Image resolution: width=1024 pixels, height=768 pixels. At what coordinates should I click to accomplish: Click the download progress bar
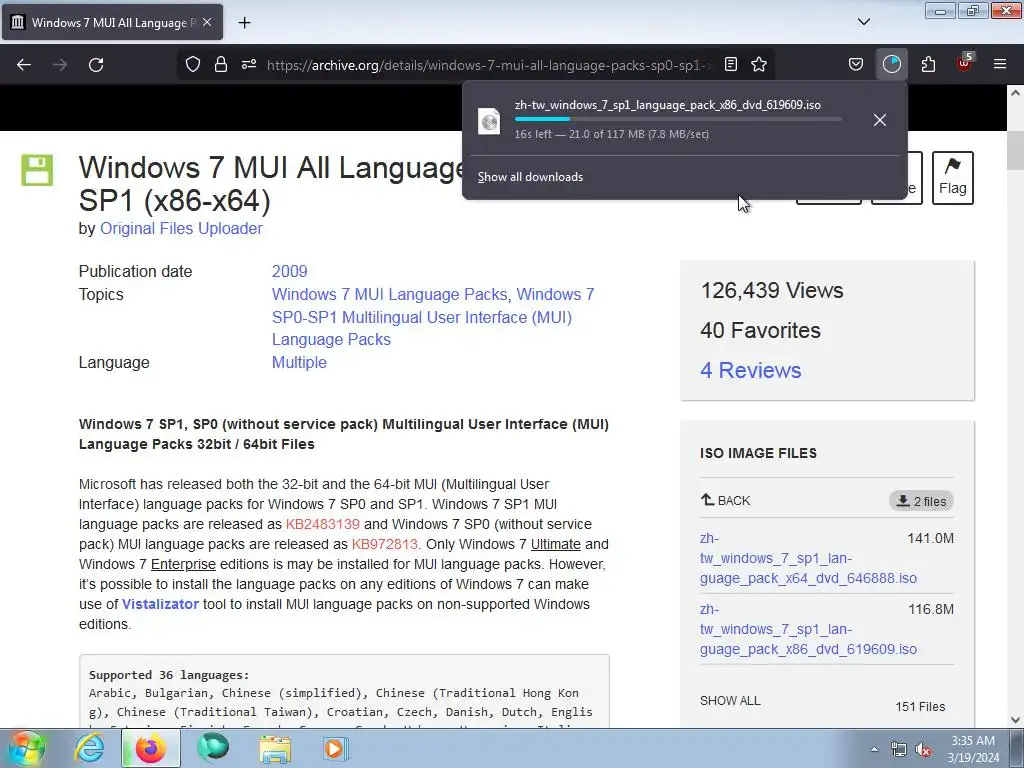pos(678,119)
